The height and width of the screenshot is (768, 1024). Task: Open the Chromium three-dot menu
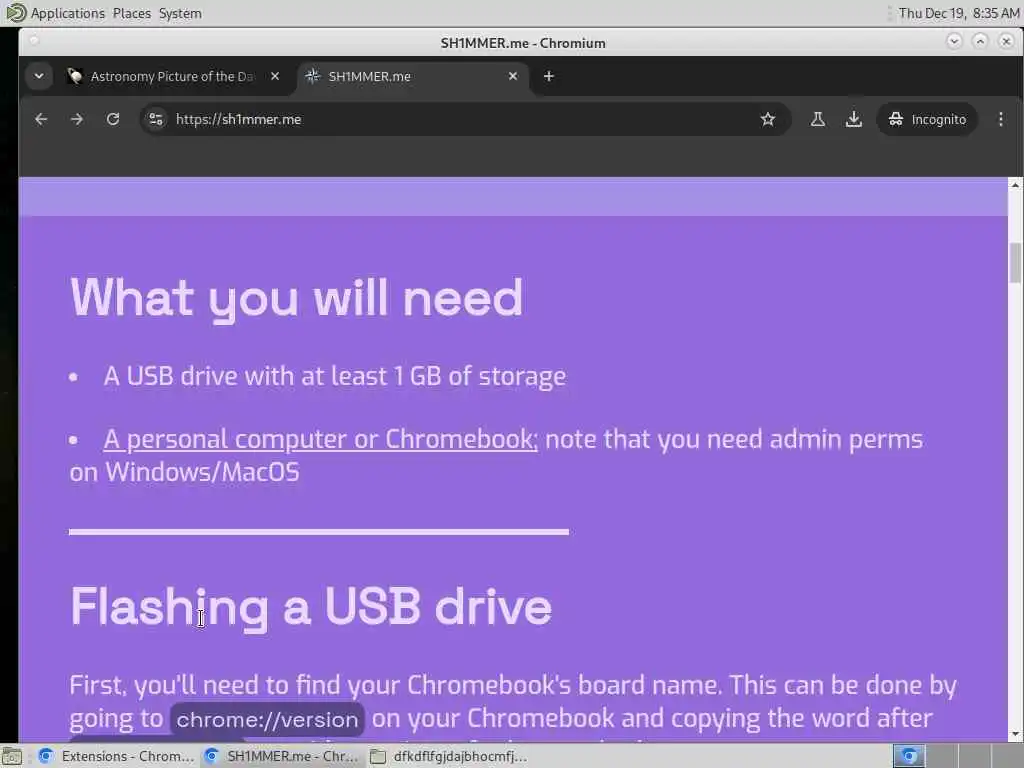click(1000, 119)
